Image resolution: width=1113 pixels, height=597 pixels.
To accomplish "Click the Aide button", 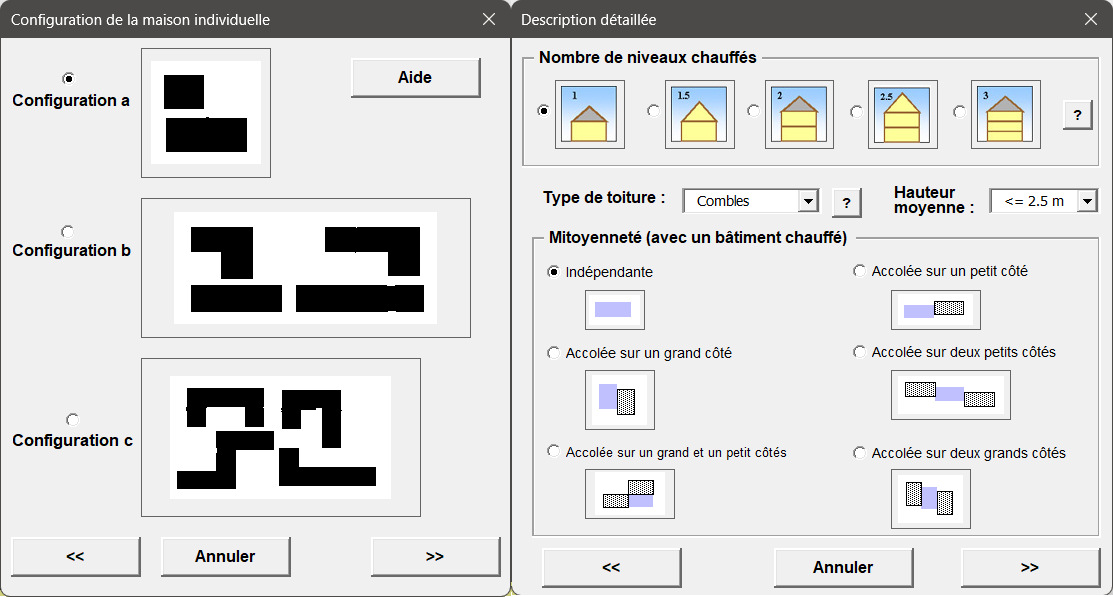I will 415,77.
